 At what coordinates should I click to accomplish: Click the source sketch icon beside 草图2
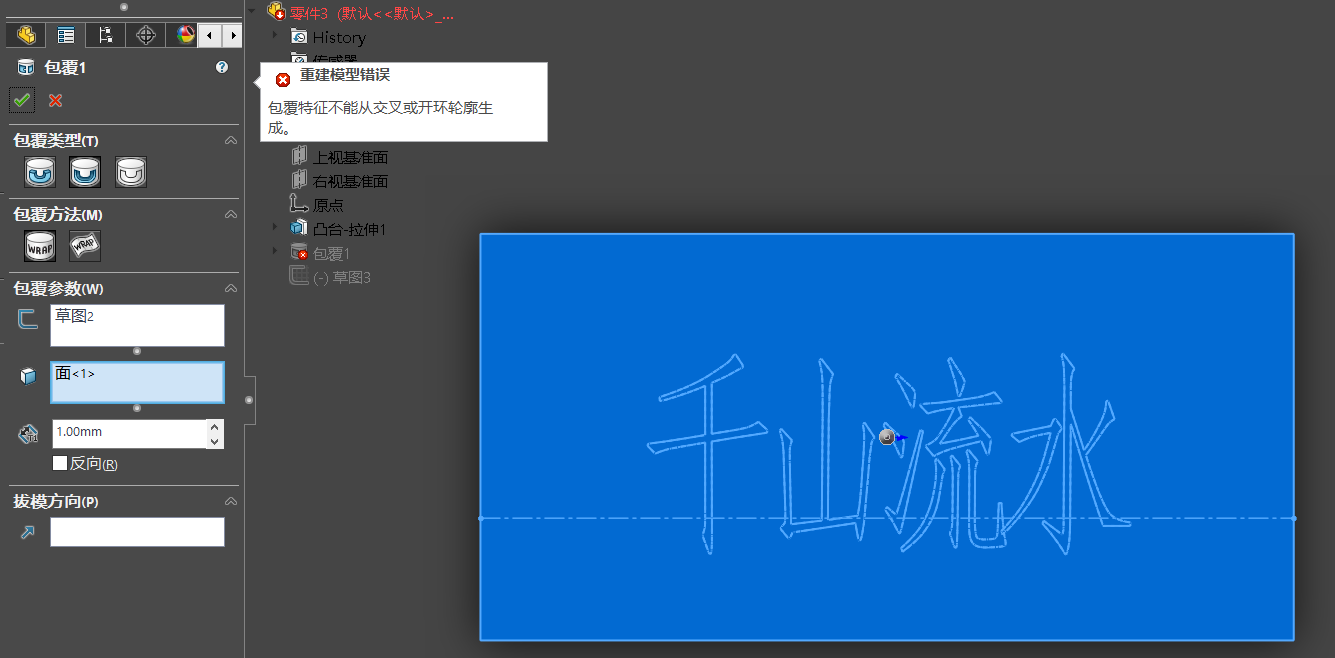(x=28, y=319)
